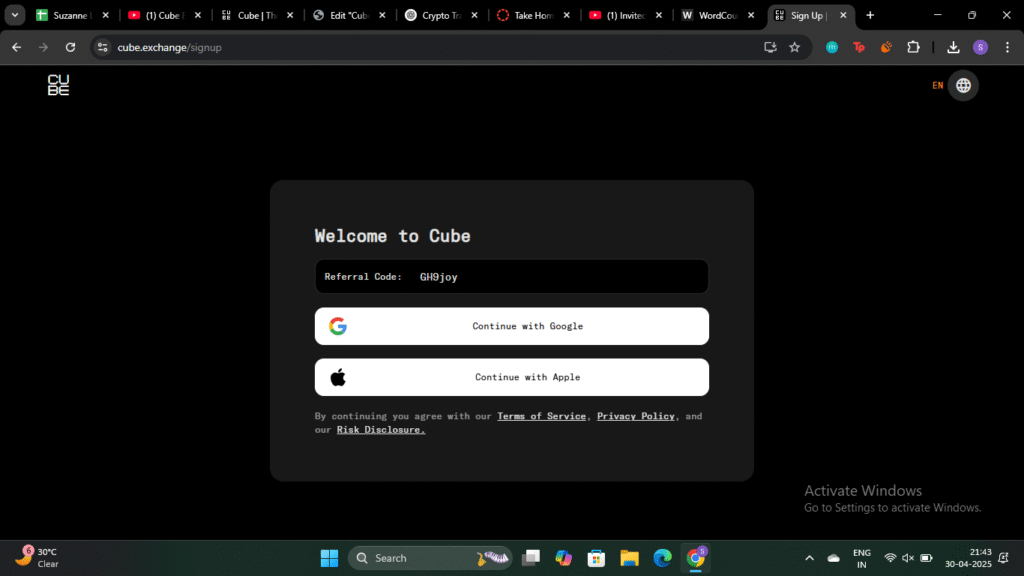Click the Chrome taskbar icon
The image size is (1024, 576).
click(696, 558)
